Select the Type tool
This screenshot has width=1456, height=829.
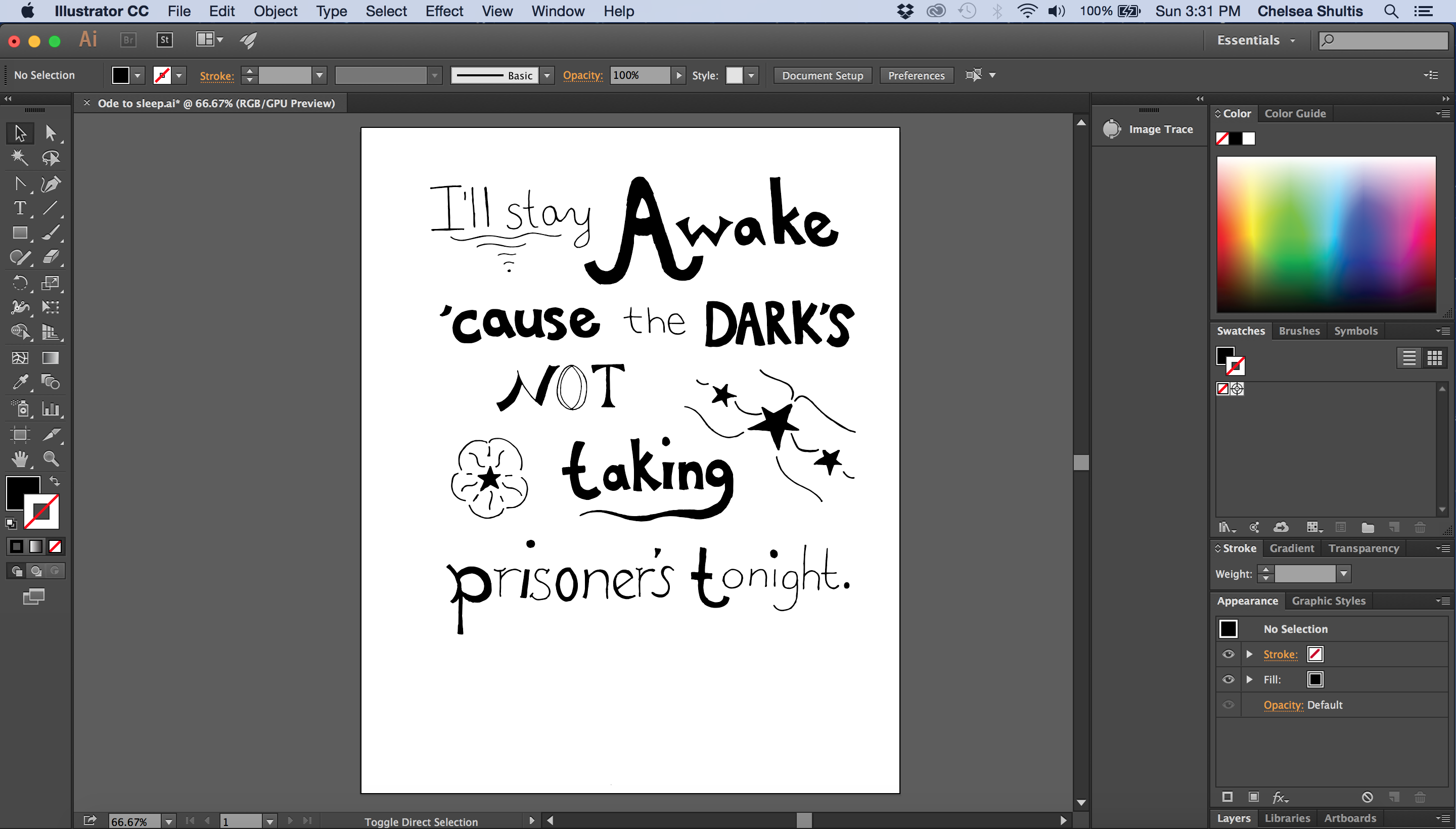pyautogui.click(x=20, y=208)
